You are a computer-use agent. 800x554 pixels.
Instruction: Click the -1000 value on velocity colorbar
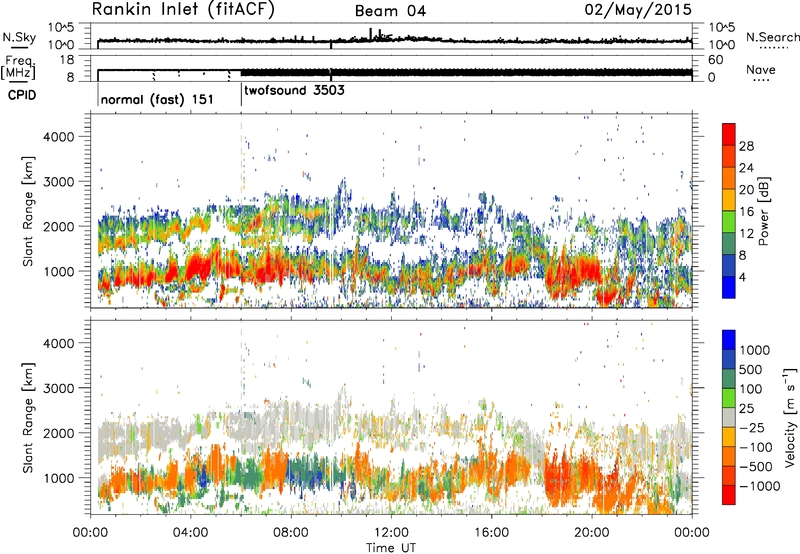click(x=760, y=486)
